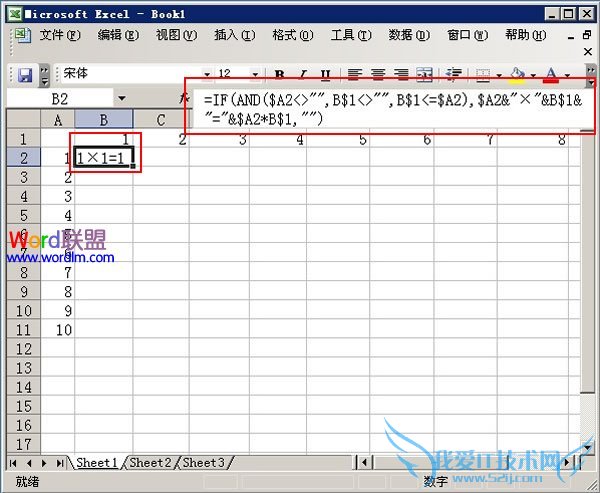The width and height of the screenshot is (600, 493).
Task: Toggle Bold formatting
Action: (x=279, y=74)
